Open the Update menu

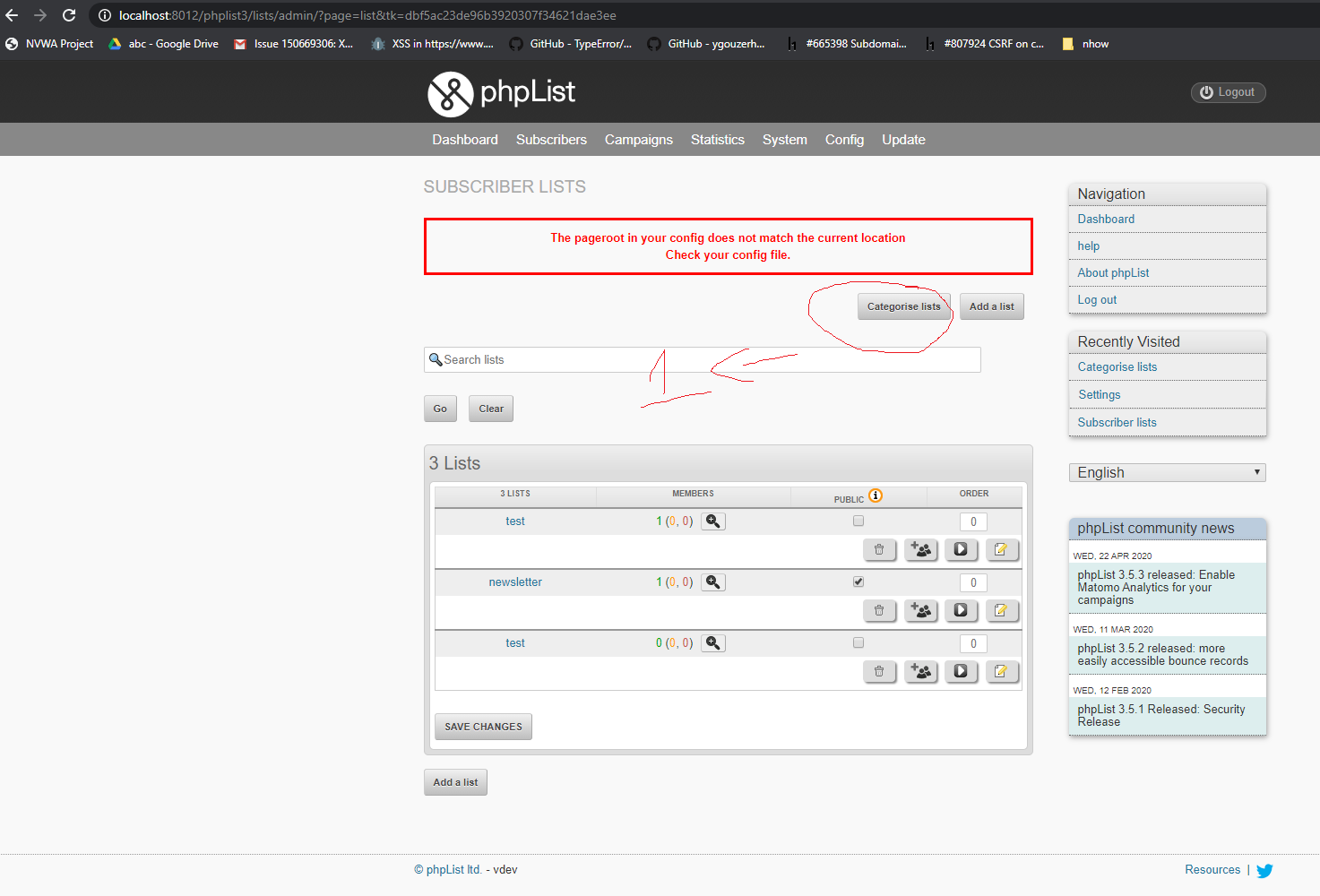pyautogui.click(x=903, y=140)
